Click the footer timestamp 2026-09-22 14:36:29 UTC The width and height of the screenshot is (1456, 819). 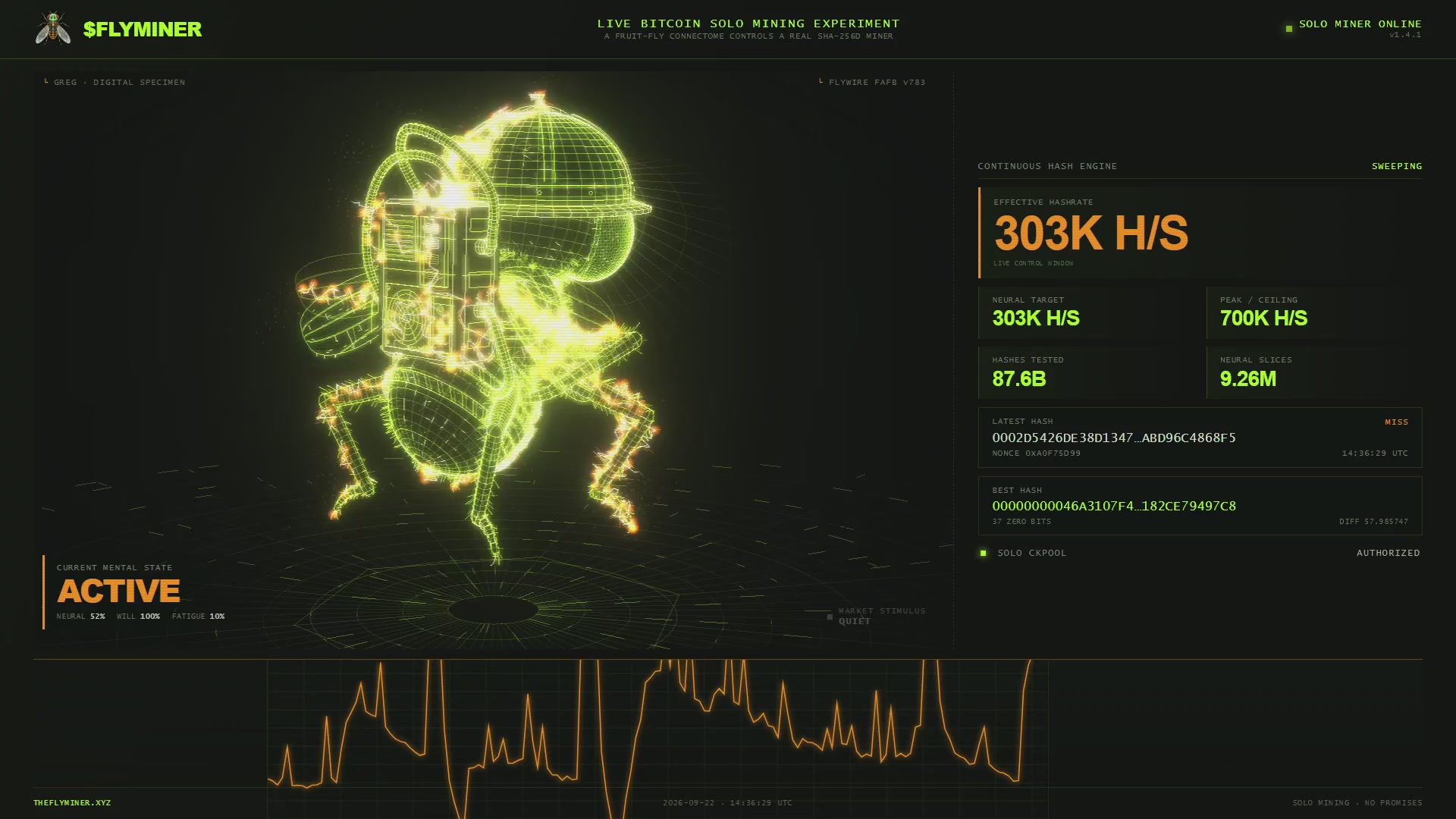point(727,802)
